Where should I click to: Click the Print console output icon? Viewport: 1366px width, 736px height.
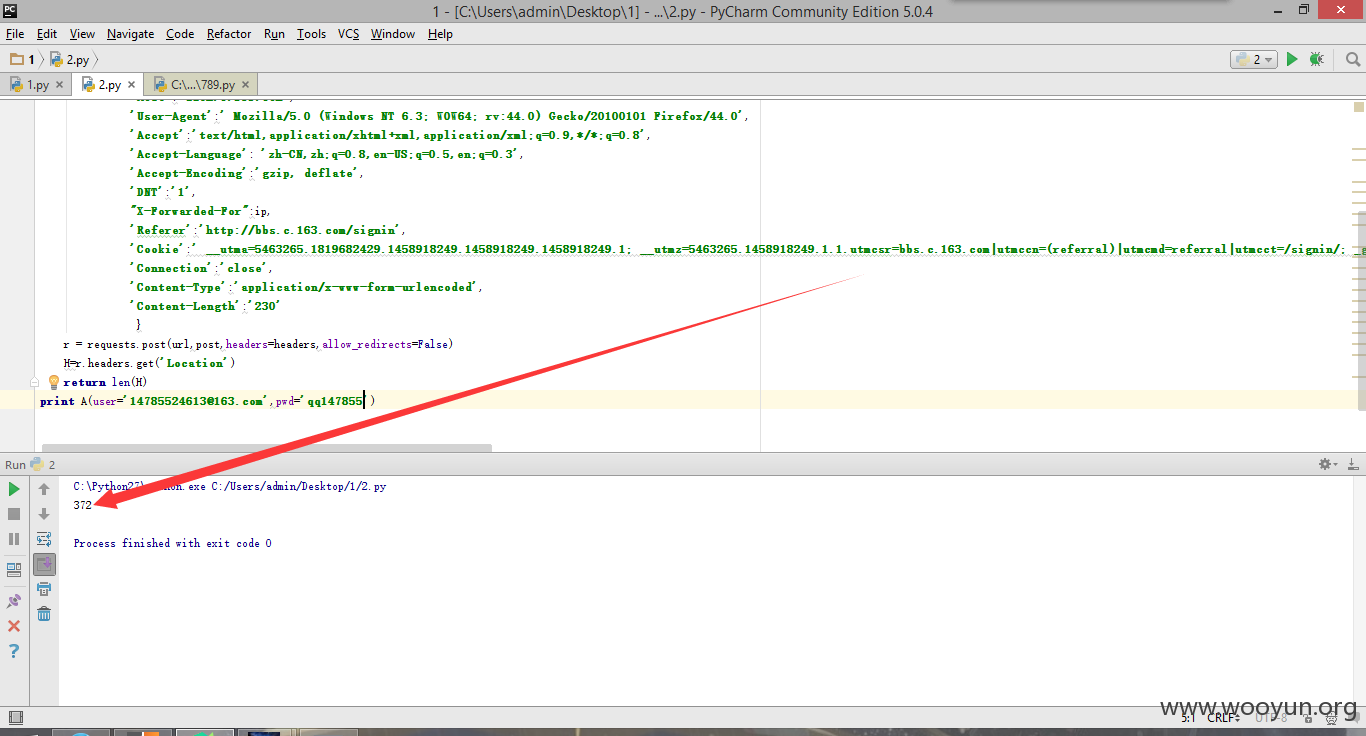click(x=44, y=589)
